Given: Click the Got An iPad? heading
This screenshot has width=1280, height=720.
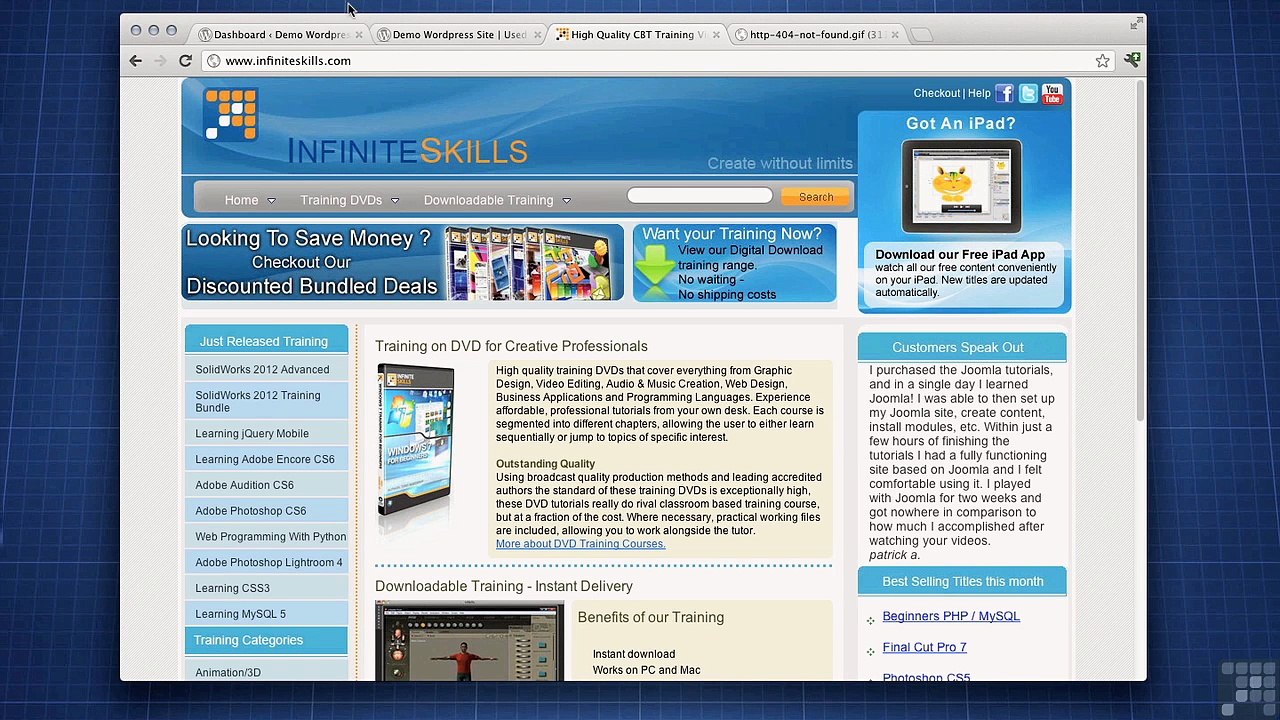Looking at the screenshot, I should tap(961, 123).
